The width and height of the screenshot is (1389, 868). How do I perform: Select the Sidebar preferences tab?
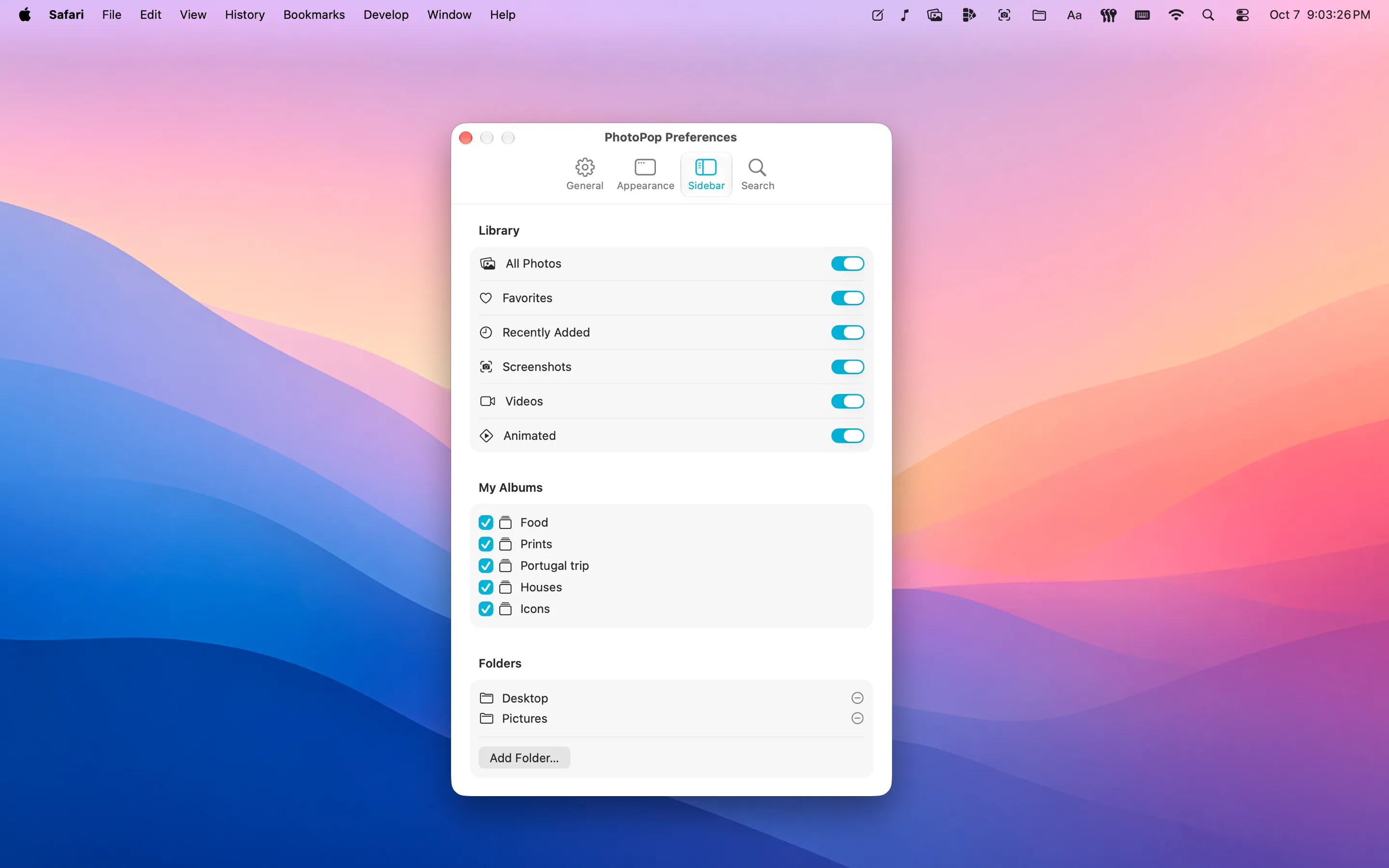click(706, 174)
